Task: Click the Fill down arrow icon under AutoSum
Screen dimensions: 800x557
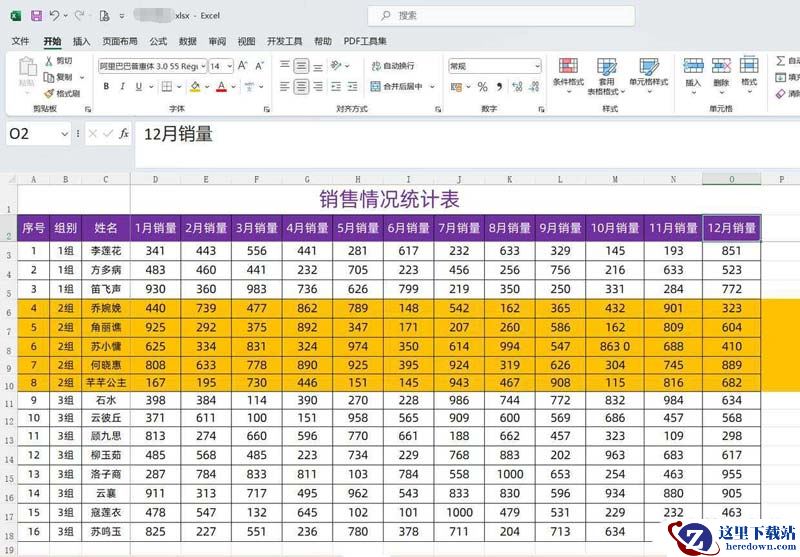Action: coord(780,78)
